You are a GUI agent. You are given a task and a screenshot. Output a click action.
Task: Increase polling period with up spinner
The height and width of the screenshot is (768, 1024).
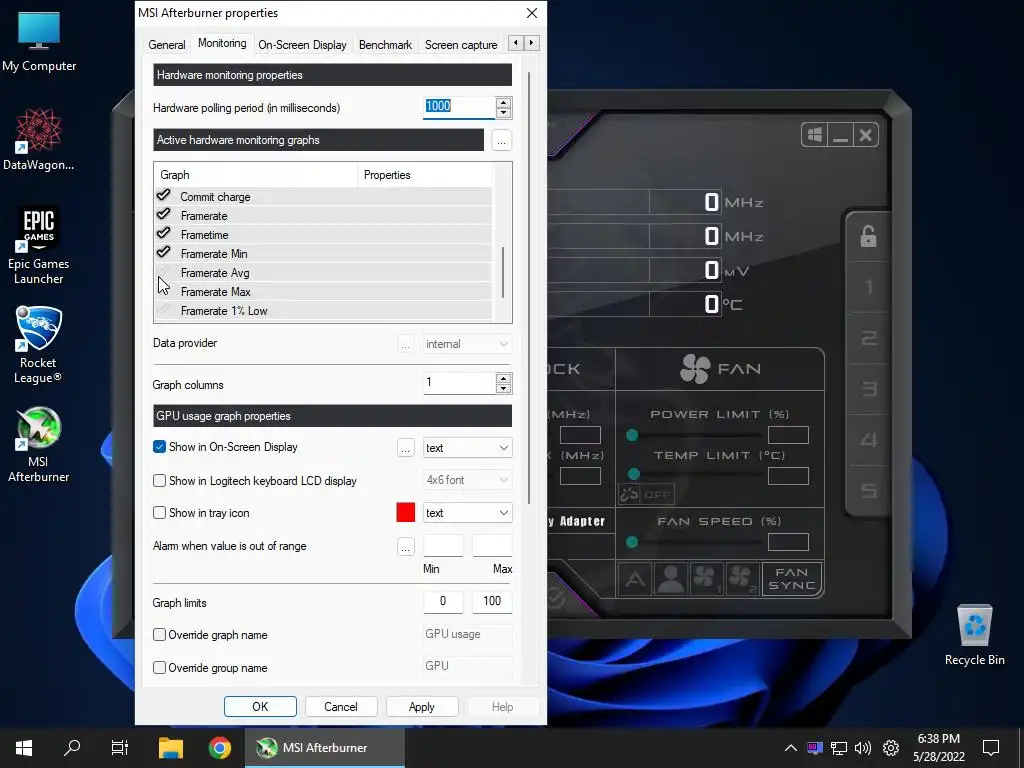503,102
